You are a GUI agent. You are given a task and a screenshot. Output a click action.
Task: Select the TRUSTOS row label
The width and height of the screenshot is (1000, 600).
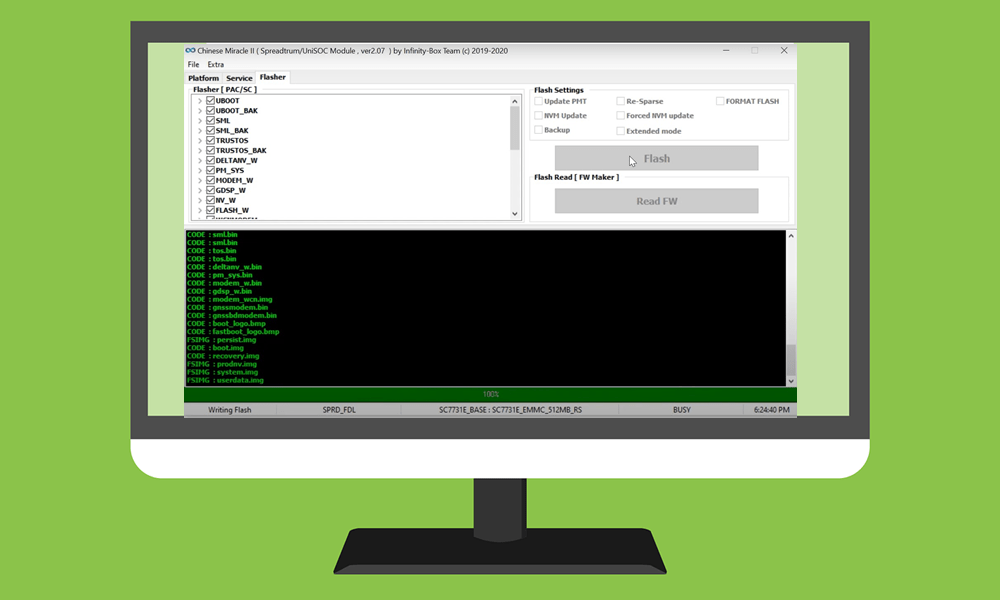(x=232, y=140)
